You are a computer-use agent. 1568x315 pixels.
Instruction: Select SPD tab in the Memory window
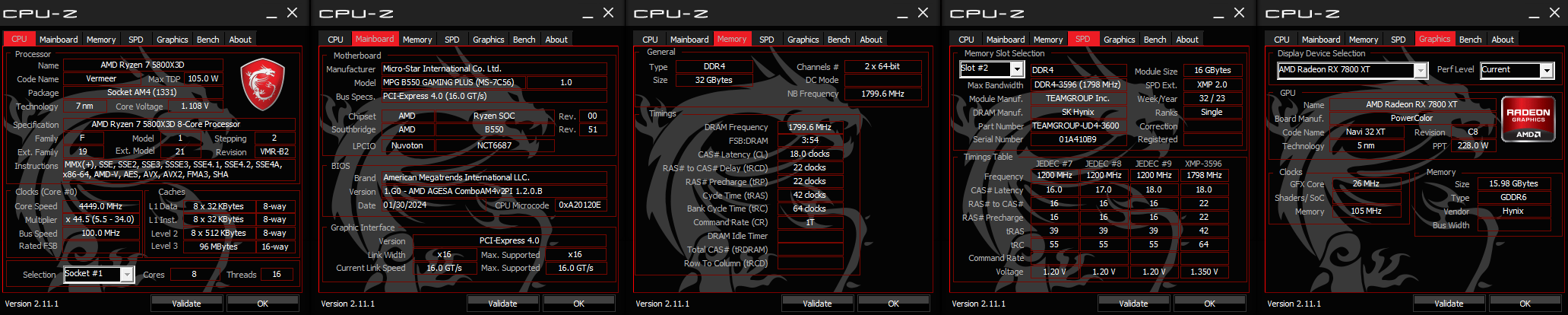pos(767,40)
